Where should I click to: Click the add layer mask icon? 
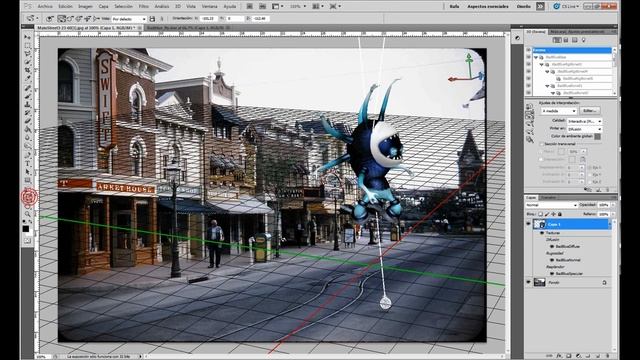coord(569,356)
